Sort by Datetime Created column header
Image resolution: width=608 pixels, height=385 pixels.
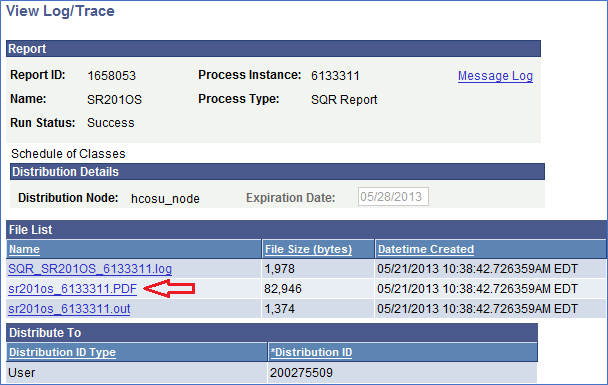[426, 249]
